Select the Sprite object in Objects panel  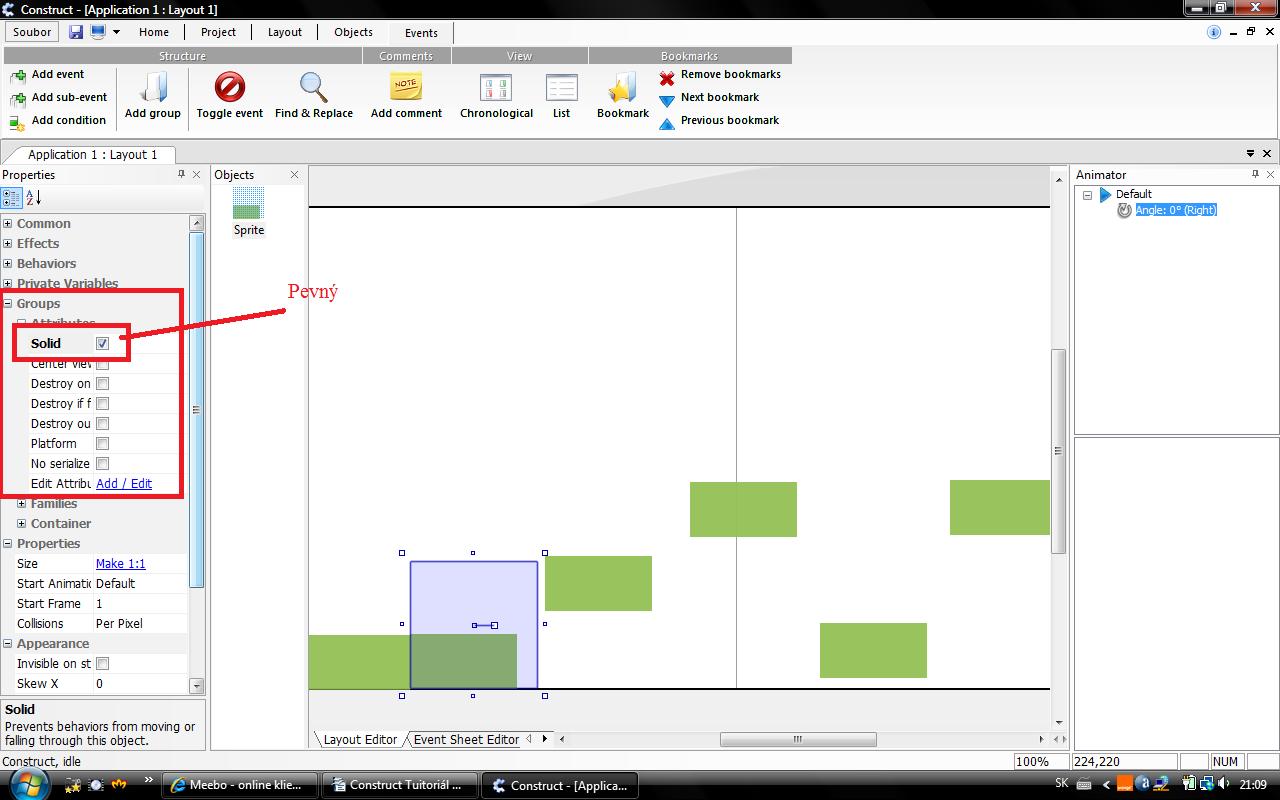point(248,211)
